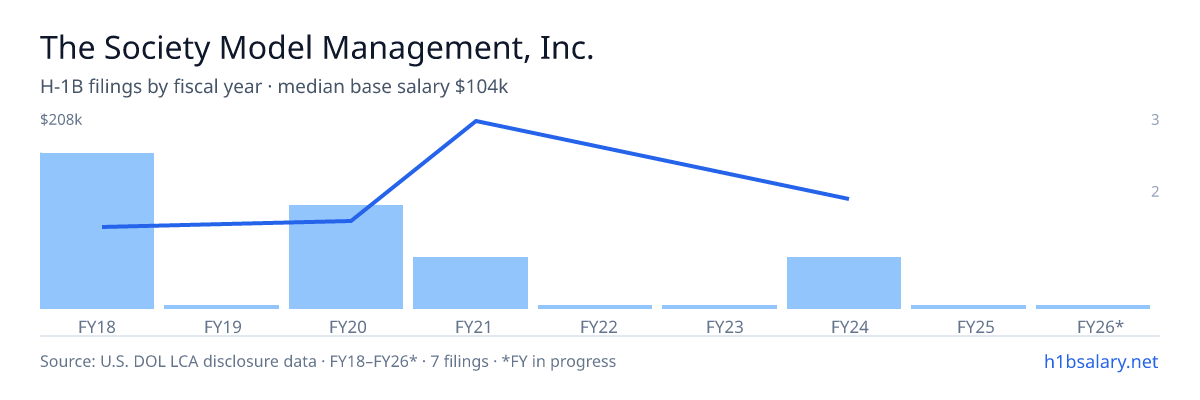Image resolution: width=1200 pixels, height=400 pixels.
Task: Click the FY26* bar stub
Action: (x=1093, y=307)
